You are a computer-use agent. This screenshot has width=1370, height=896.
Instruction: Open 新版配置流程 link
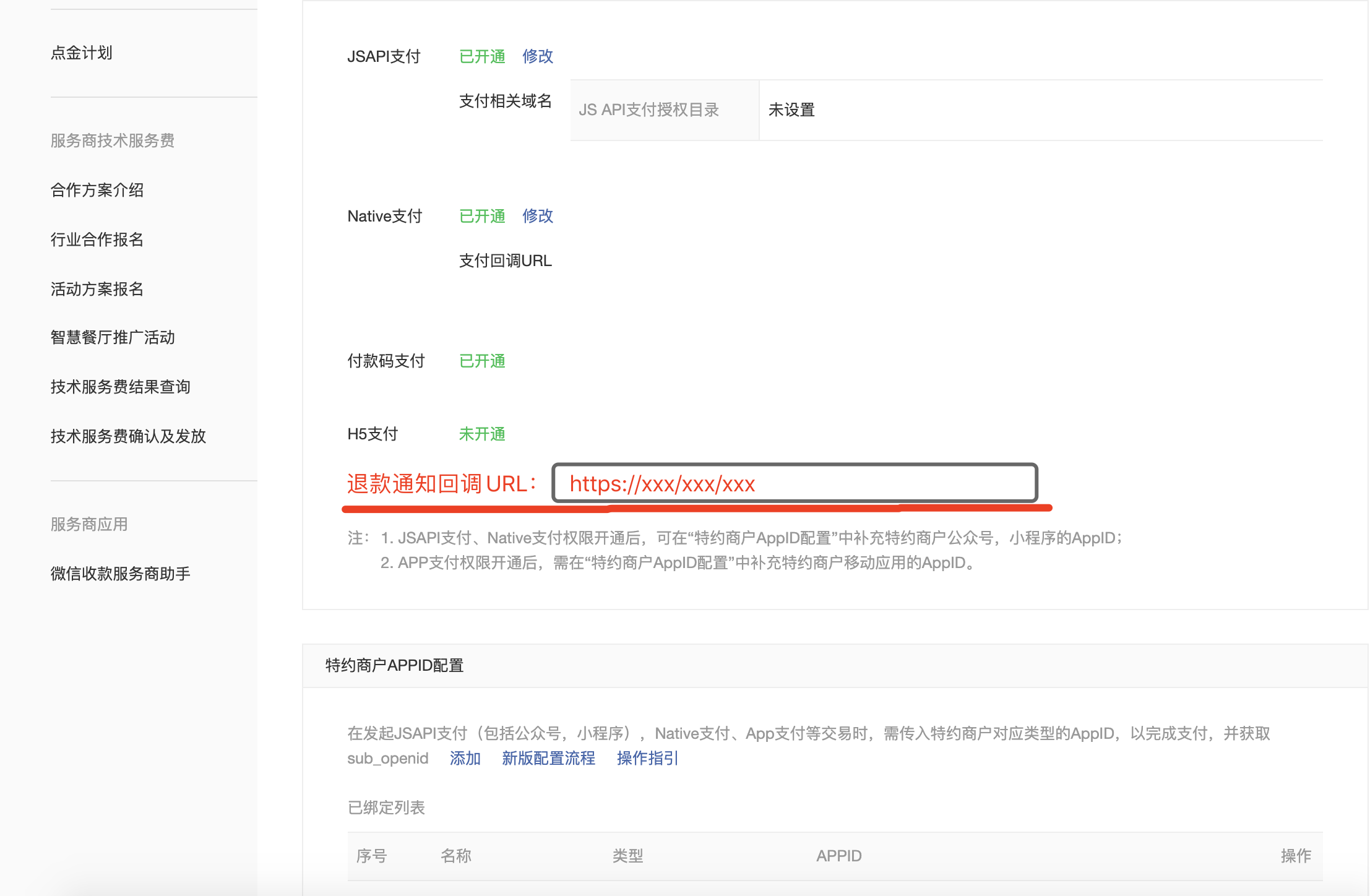548,758
